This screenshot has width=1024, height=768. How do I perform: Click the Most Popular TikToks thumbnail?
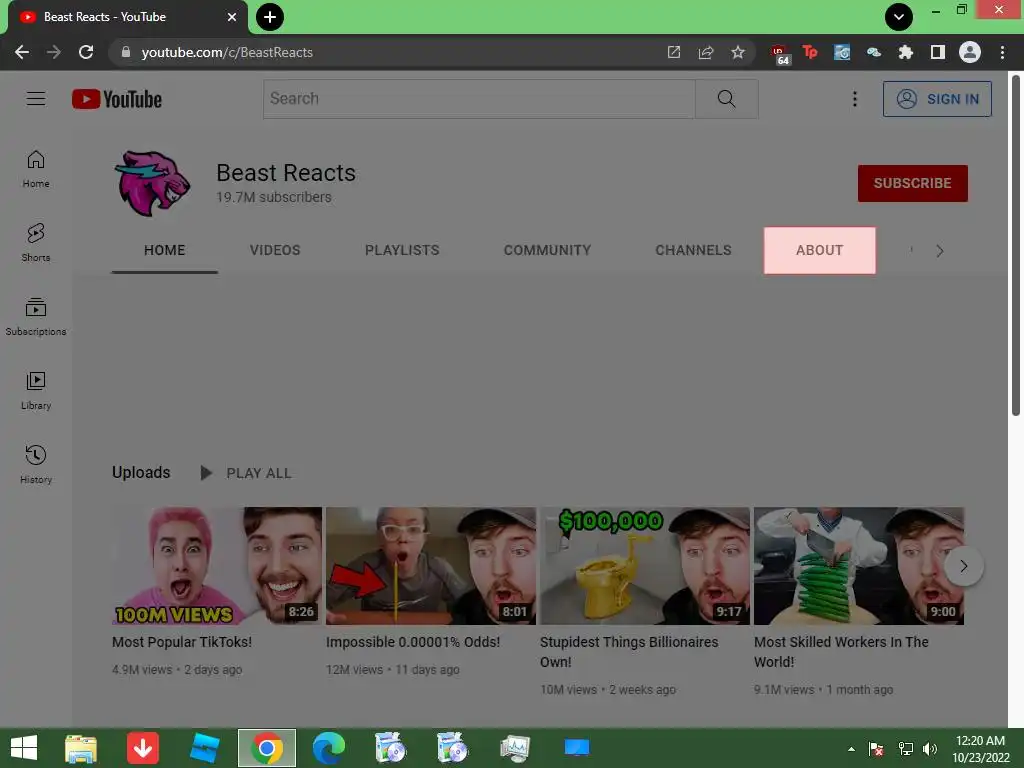coord(217,566)
